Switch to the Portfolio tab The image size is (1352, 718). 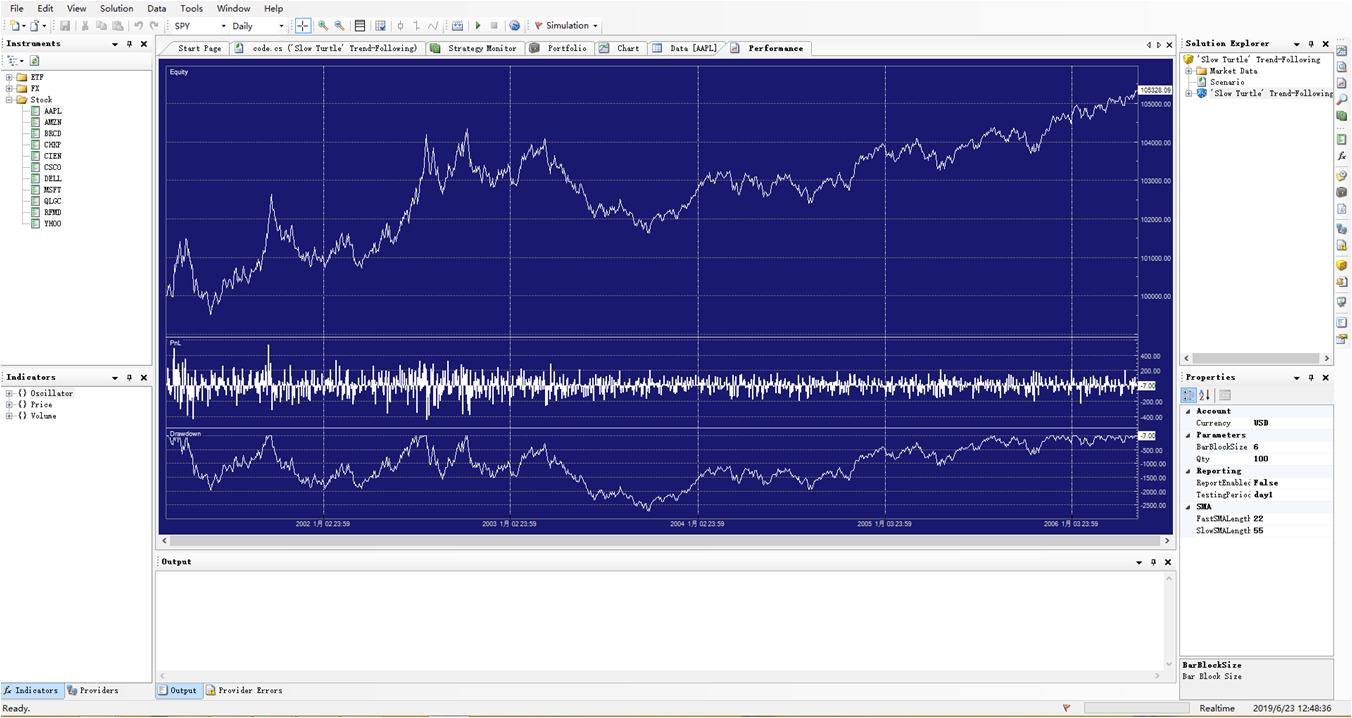[559, 48]
